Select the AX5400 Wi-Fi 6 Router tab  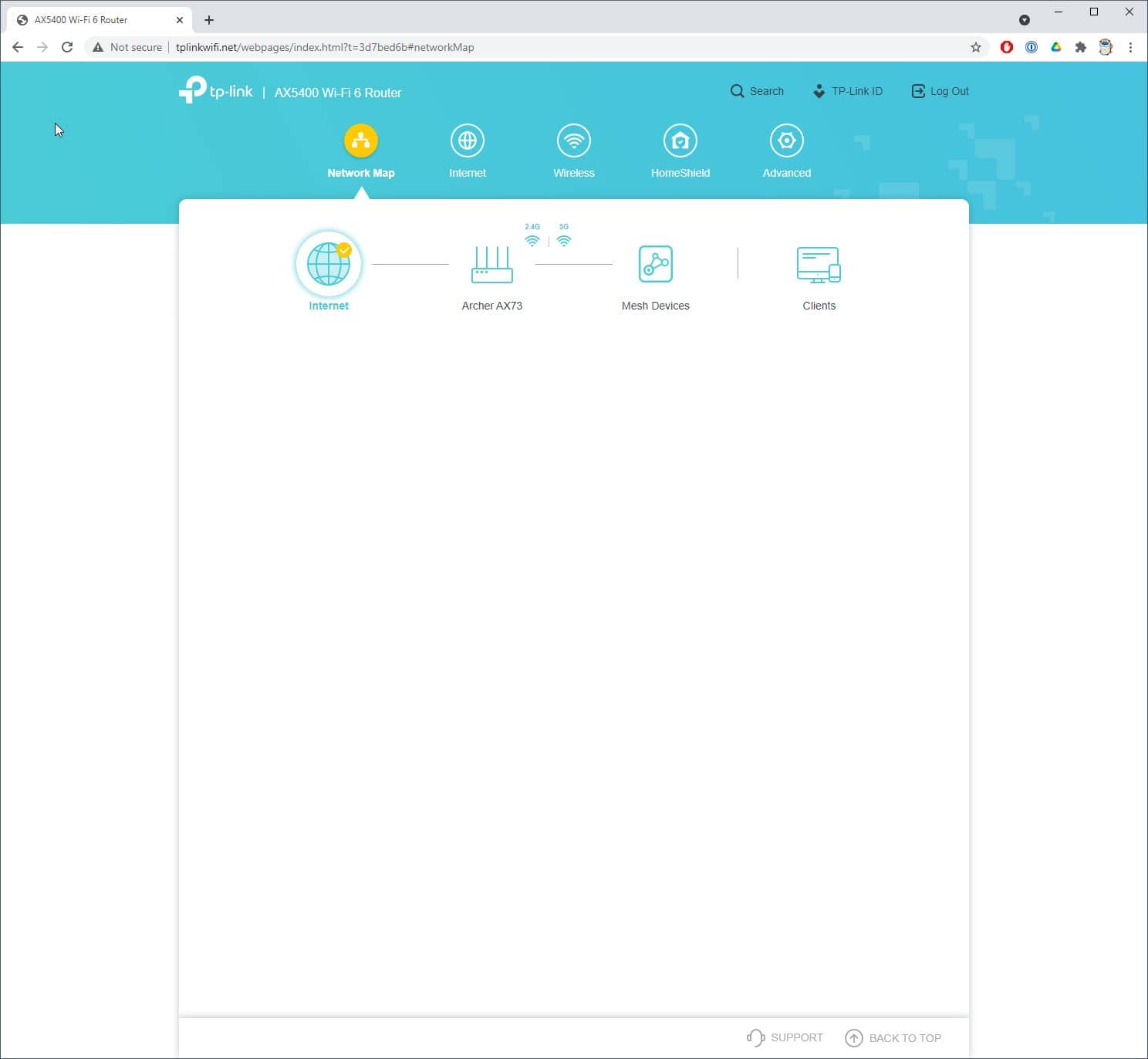(99, 20)
